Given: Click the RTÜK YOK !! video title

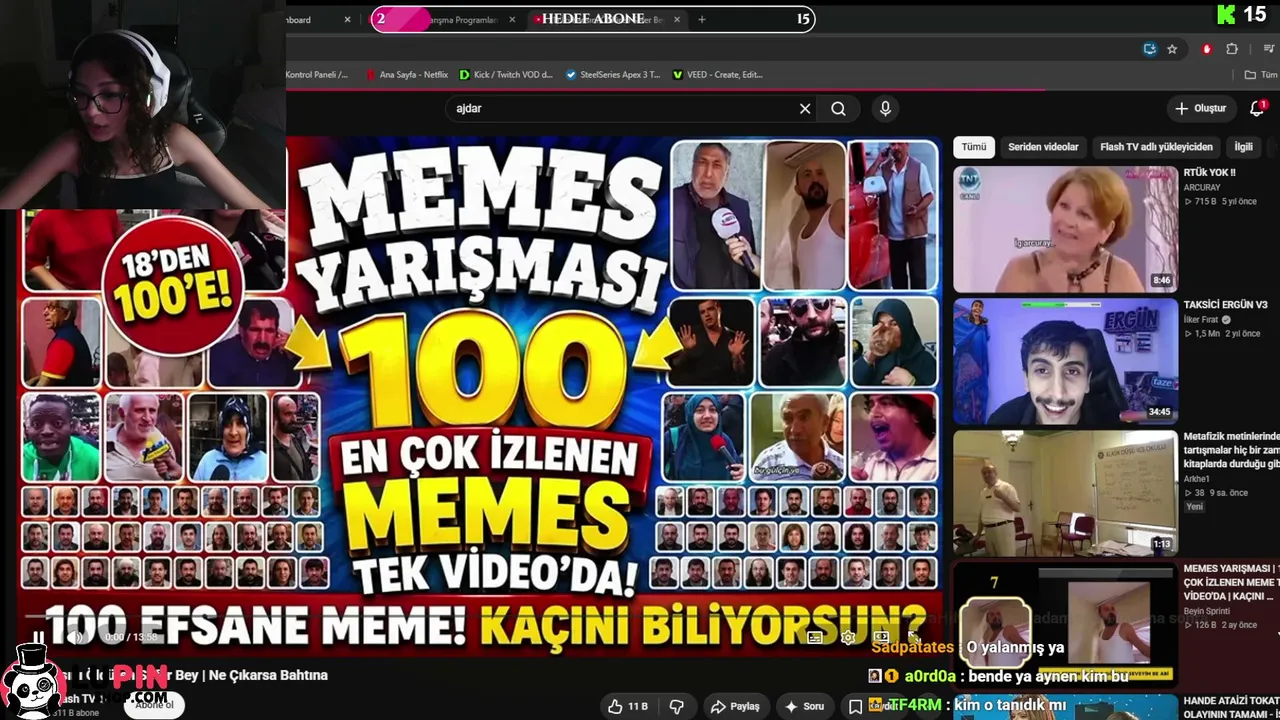Looking at the screenshot, I should tap(1209, 173).
